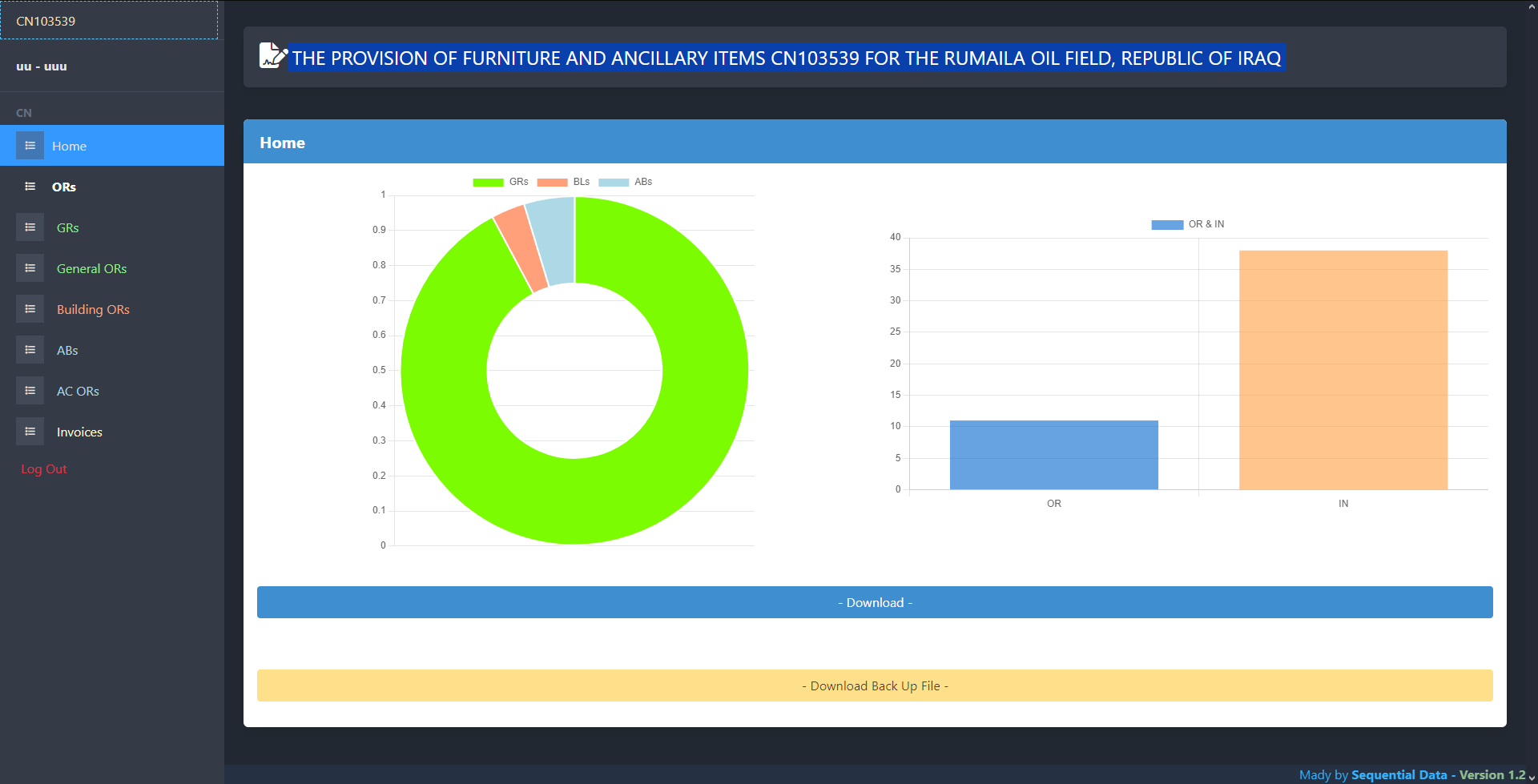Click the list icon beside General ORs
This screenshot has width=1538, height=784.
[x=30, y=268]
